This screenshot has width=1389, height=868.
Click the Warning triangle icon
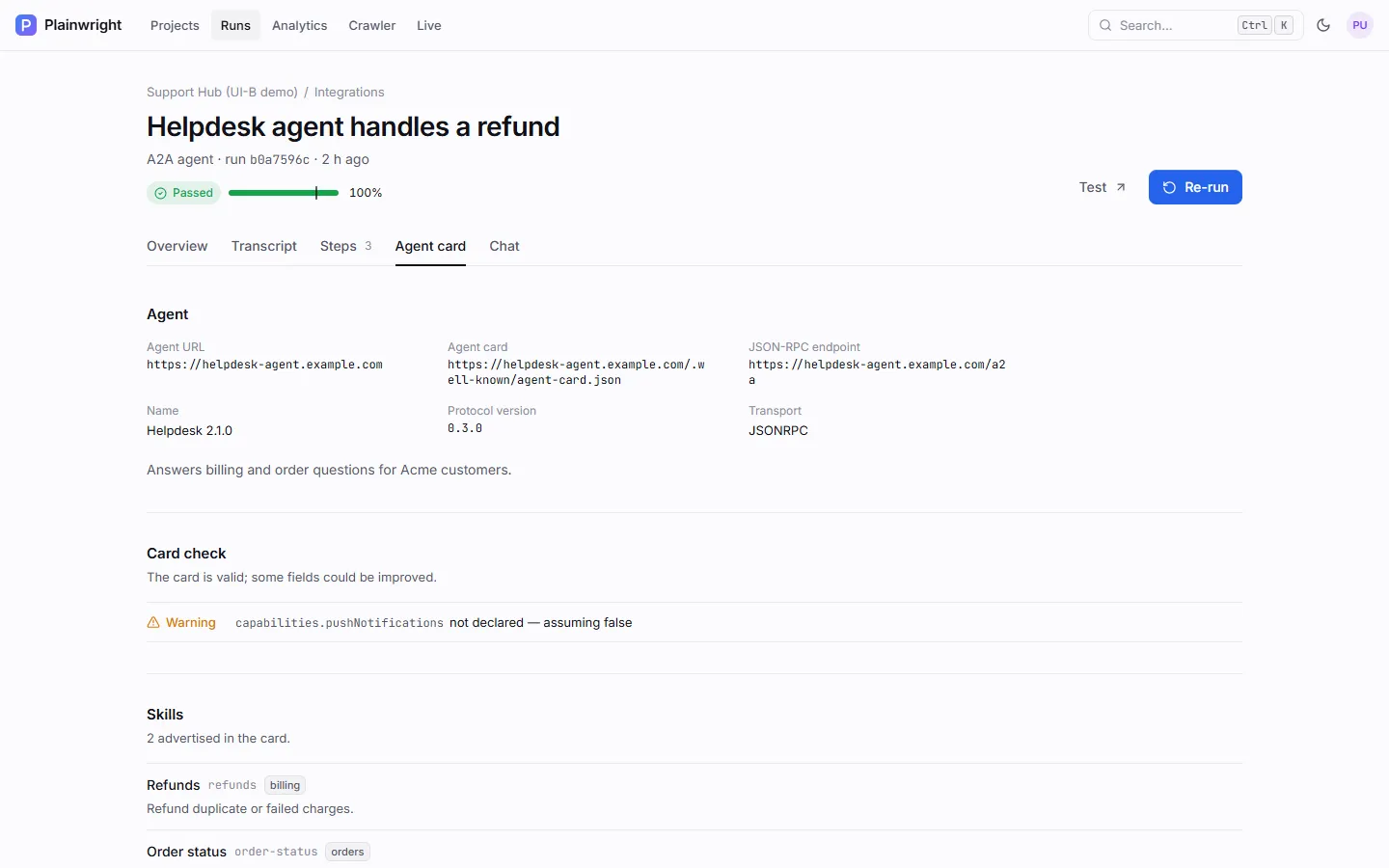coord(153,622)
